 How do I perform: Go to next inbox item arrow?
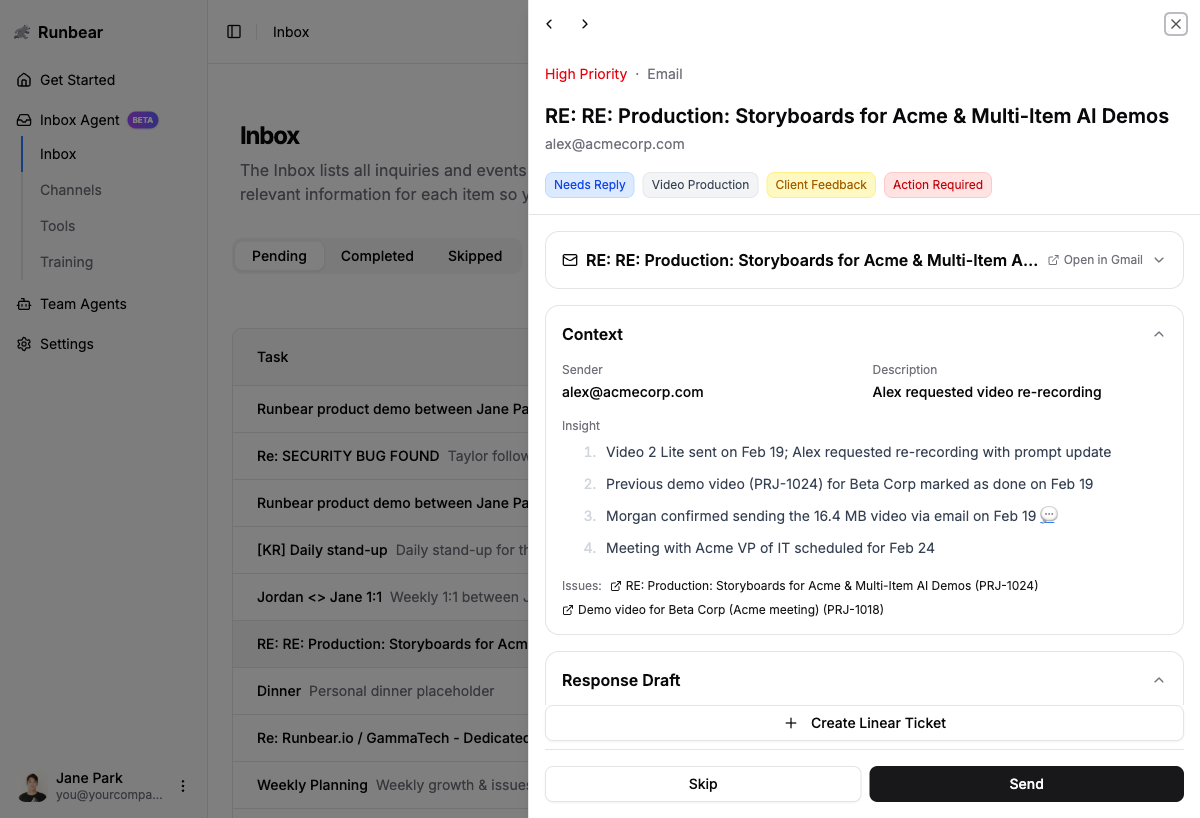[585, 24]
